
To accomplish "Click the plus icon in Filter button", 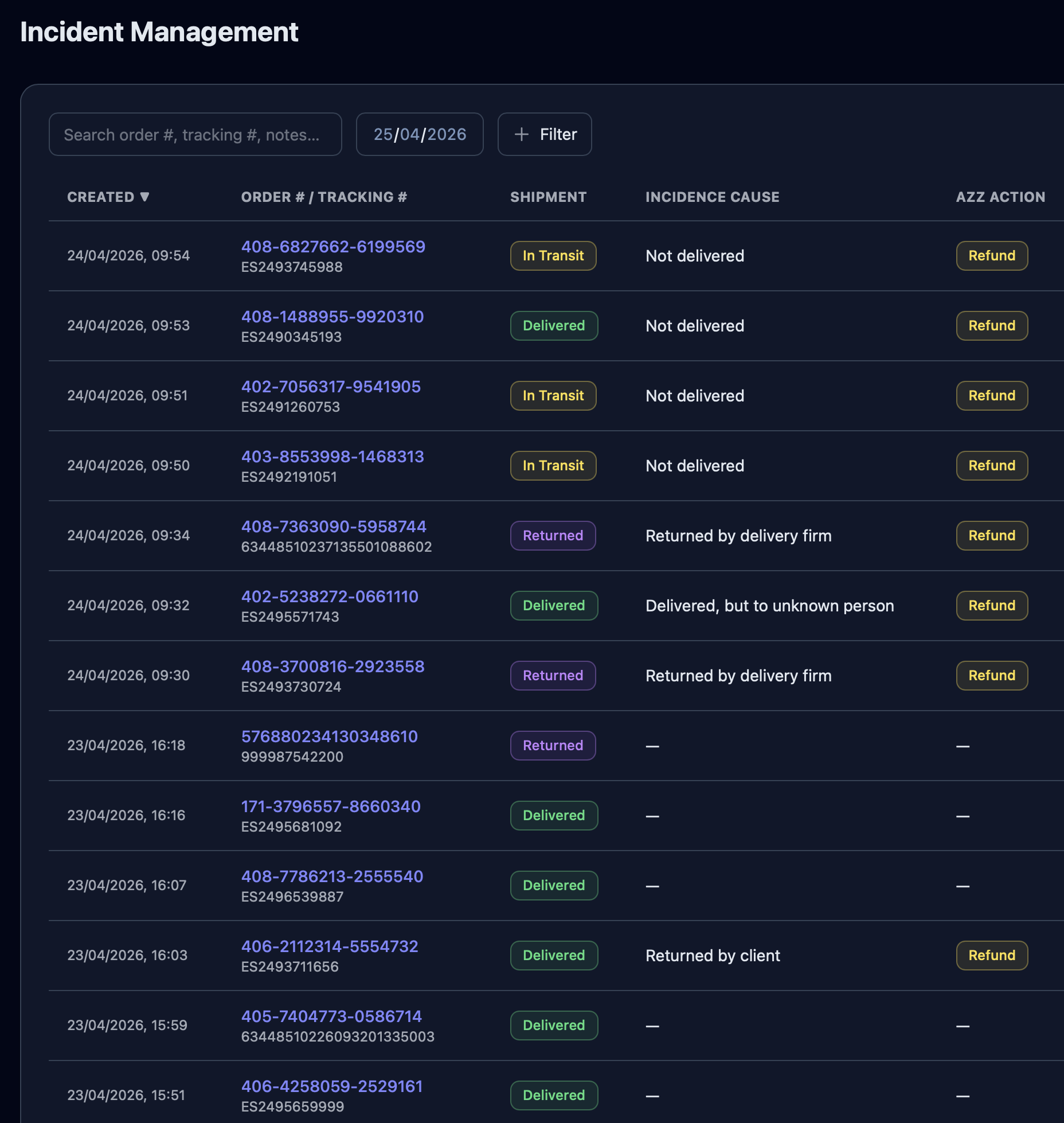I will click(x=521, y=134).
